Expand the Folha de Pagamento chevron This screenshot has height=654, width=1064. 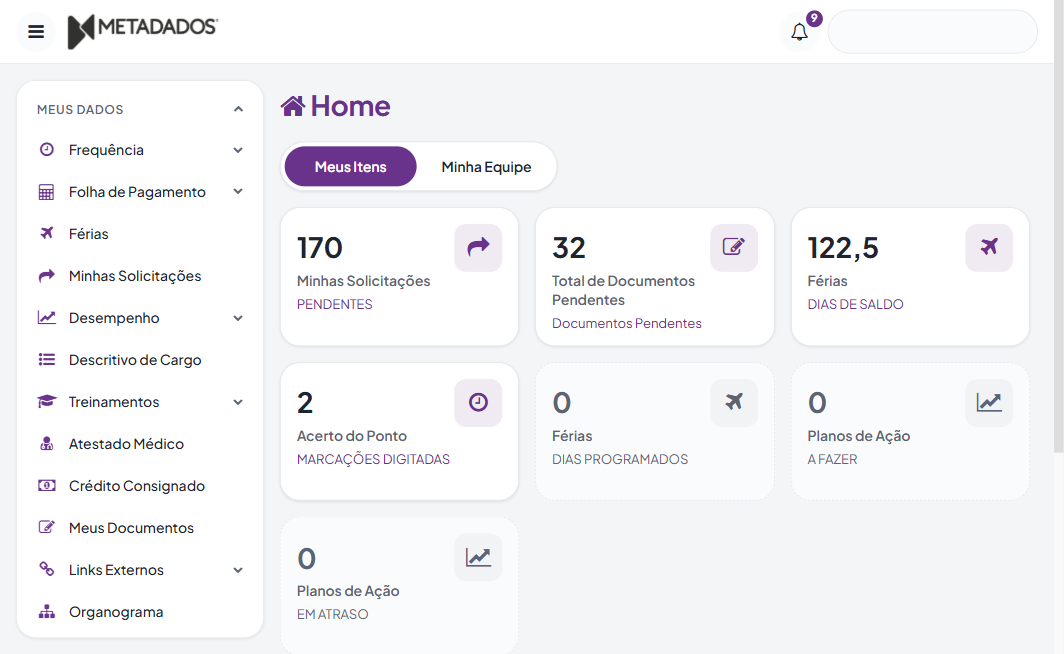point(238,192)
